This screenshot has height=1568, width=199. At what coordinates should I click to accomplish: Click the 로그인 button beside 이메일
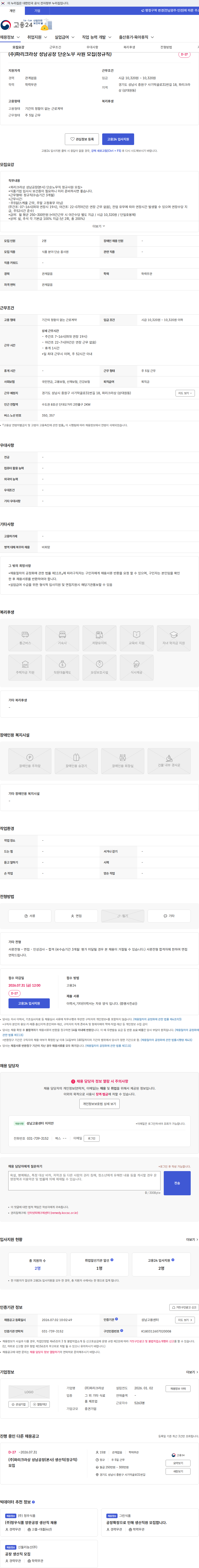[92, 1138]
